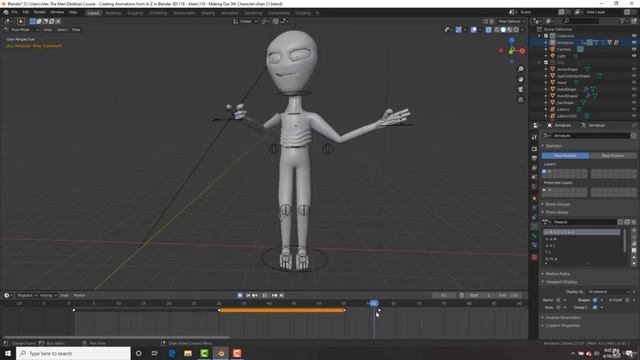Image resolution: width=640 pixels, height=360 pixels.
Task: Jump to timeline end frame
Action: (x=282, y=296)
